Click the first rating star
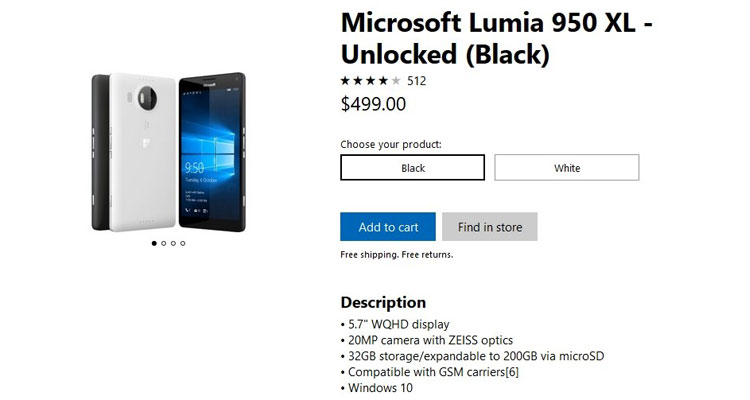Screen dimensions: 750x400 (x=346, y=81)
